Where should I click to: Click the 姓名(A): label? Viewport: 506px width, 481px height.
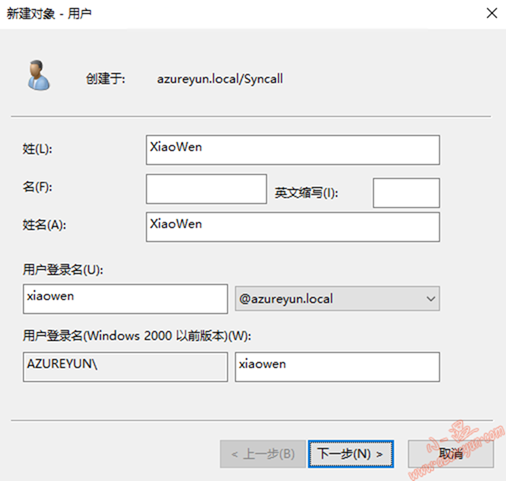(44, 225)
